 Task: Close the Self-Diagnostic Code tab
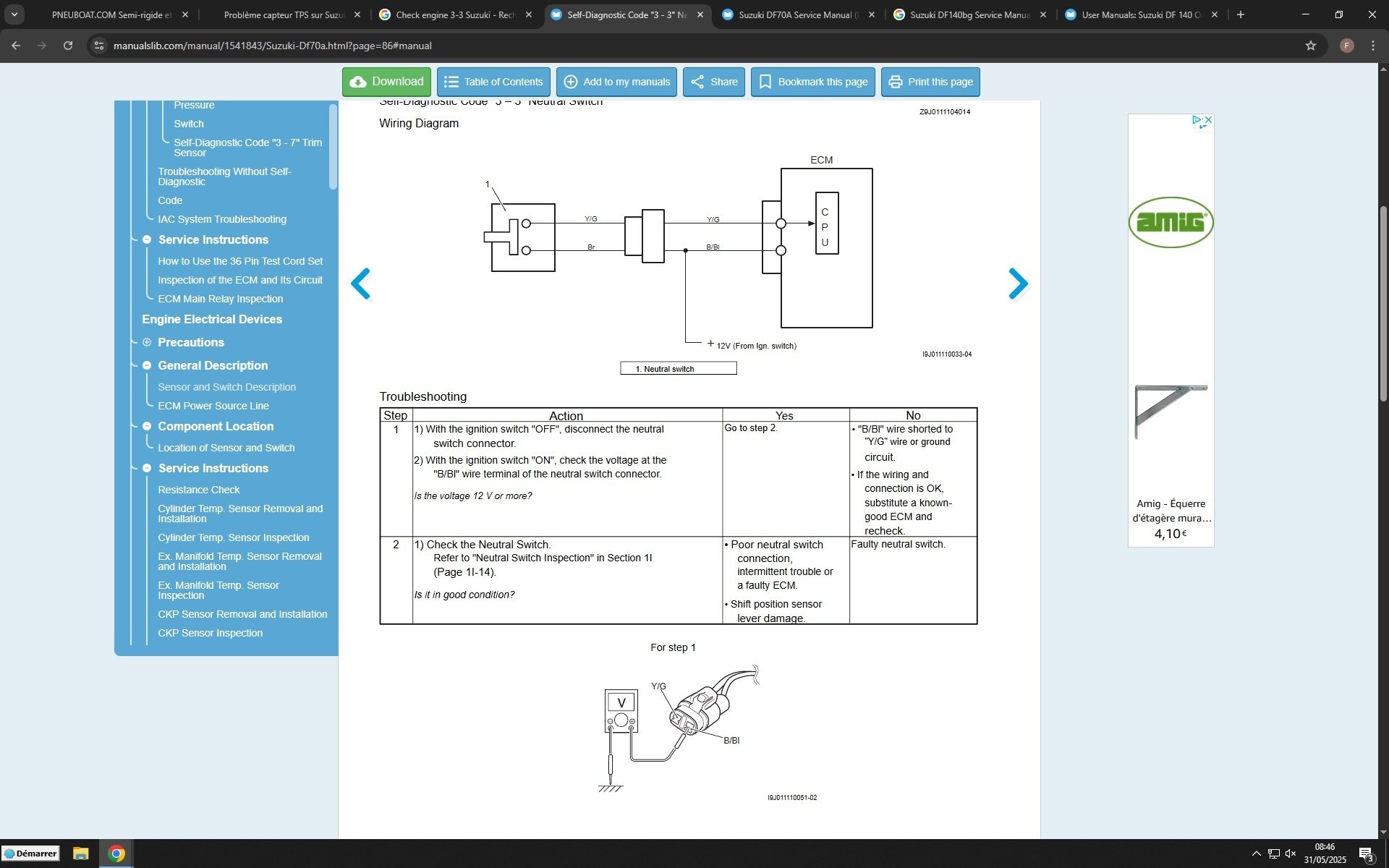700,14
